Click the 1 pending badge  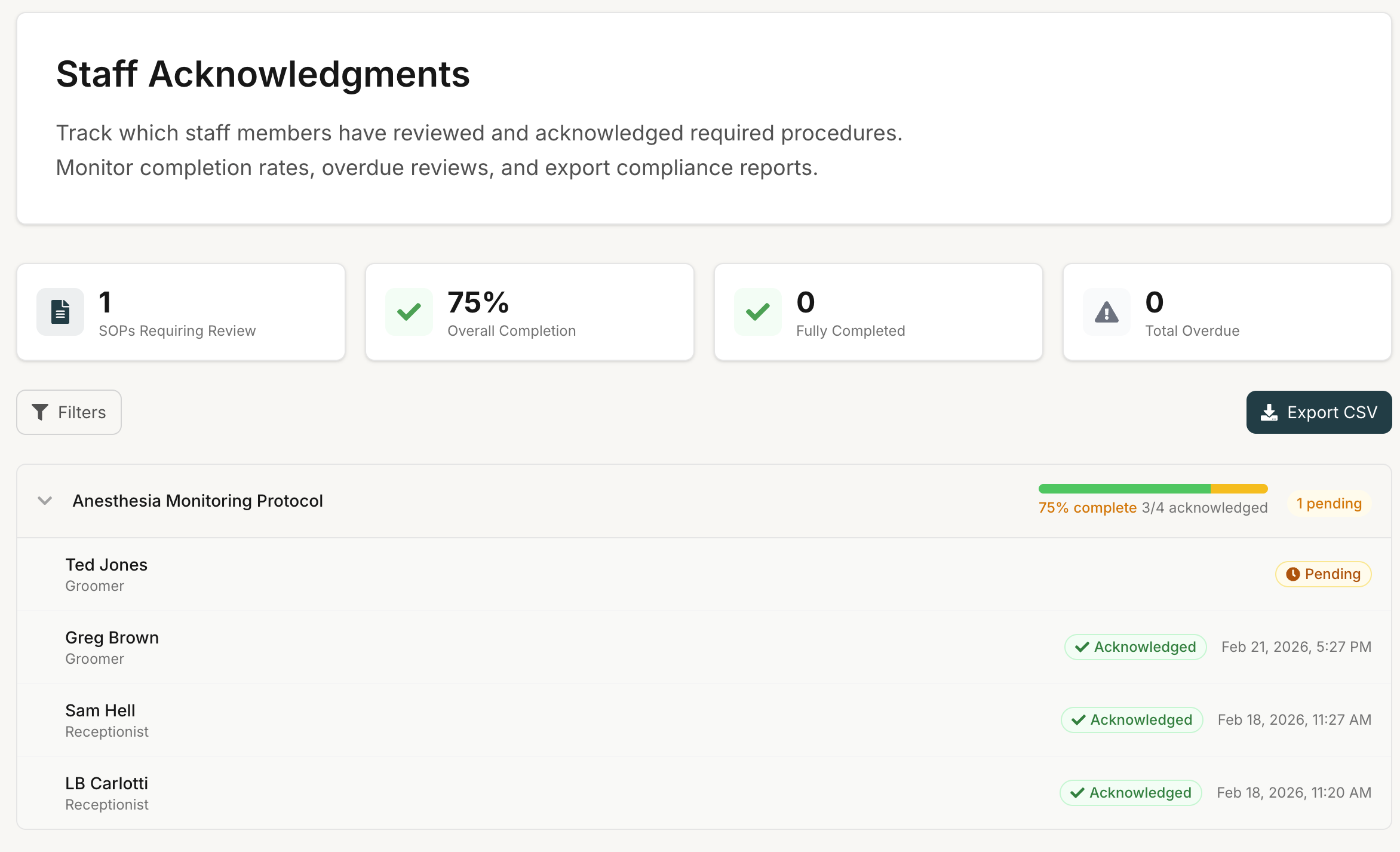[x=1329, y=504]
